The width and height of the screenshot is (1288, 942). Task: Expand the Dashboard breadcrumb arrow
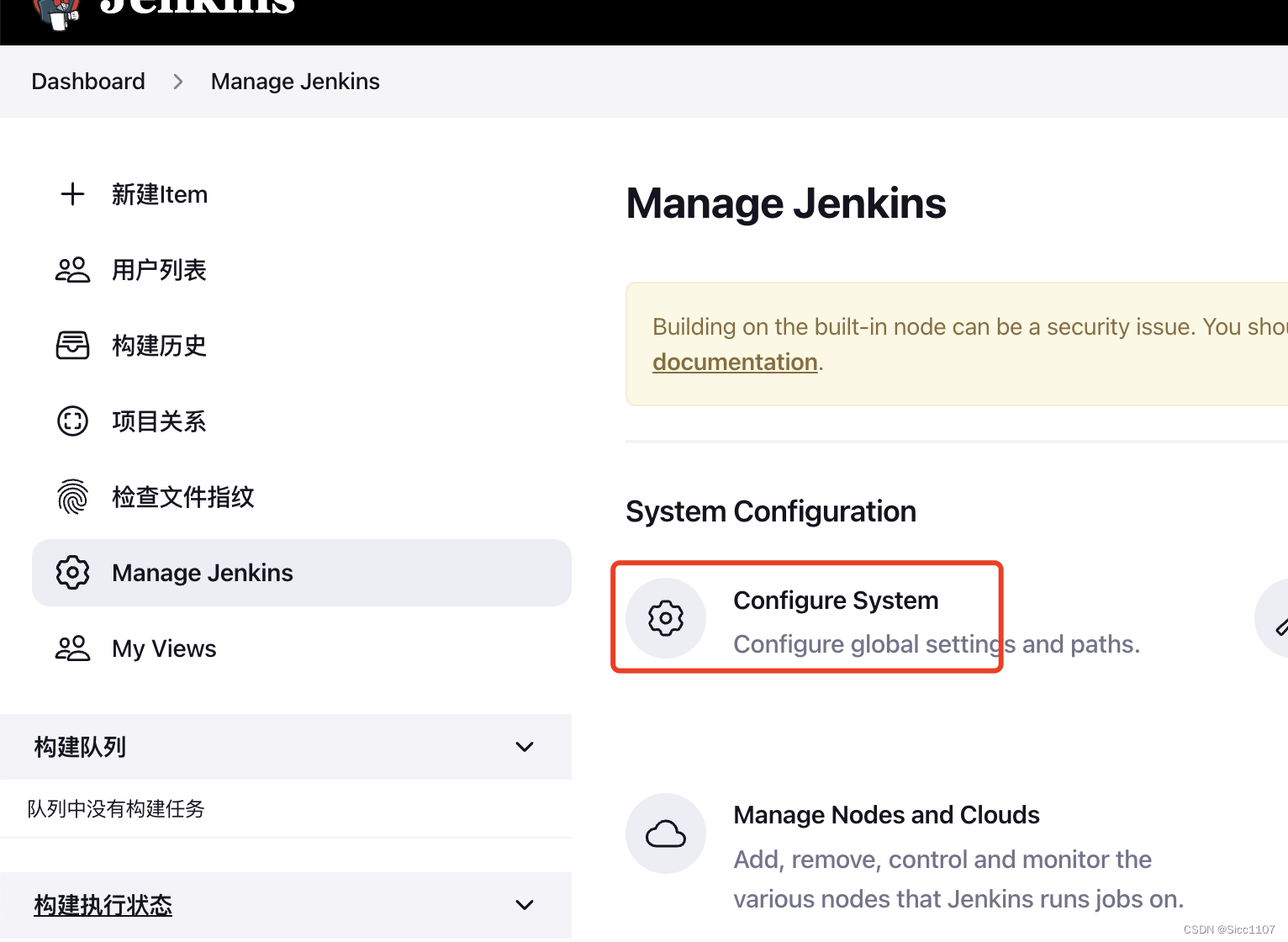[x=177, y=82]
